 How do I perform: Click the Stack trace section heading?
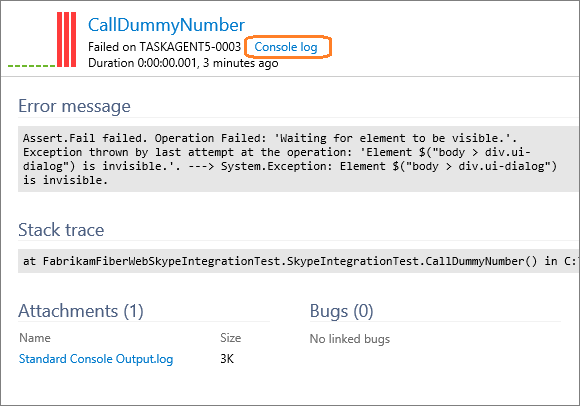[x=61, y=230]
